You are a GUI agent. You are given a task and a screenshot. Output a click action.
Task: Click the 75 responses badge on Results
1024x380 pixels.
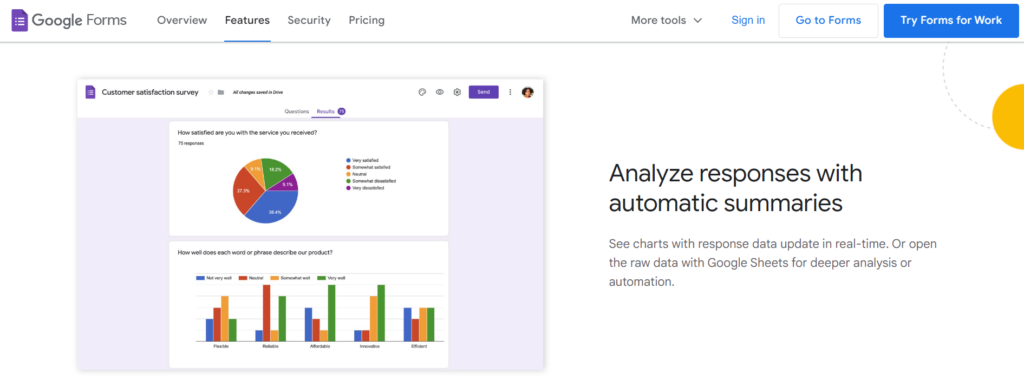click(342, 112)
